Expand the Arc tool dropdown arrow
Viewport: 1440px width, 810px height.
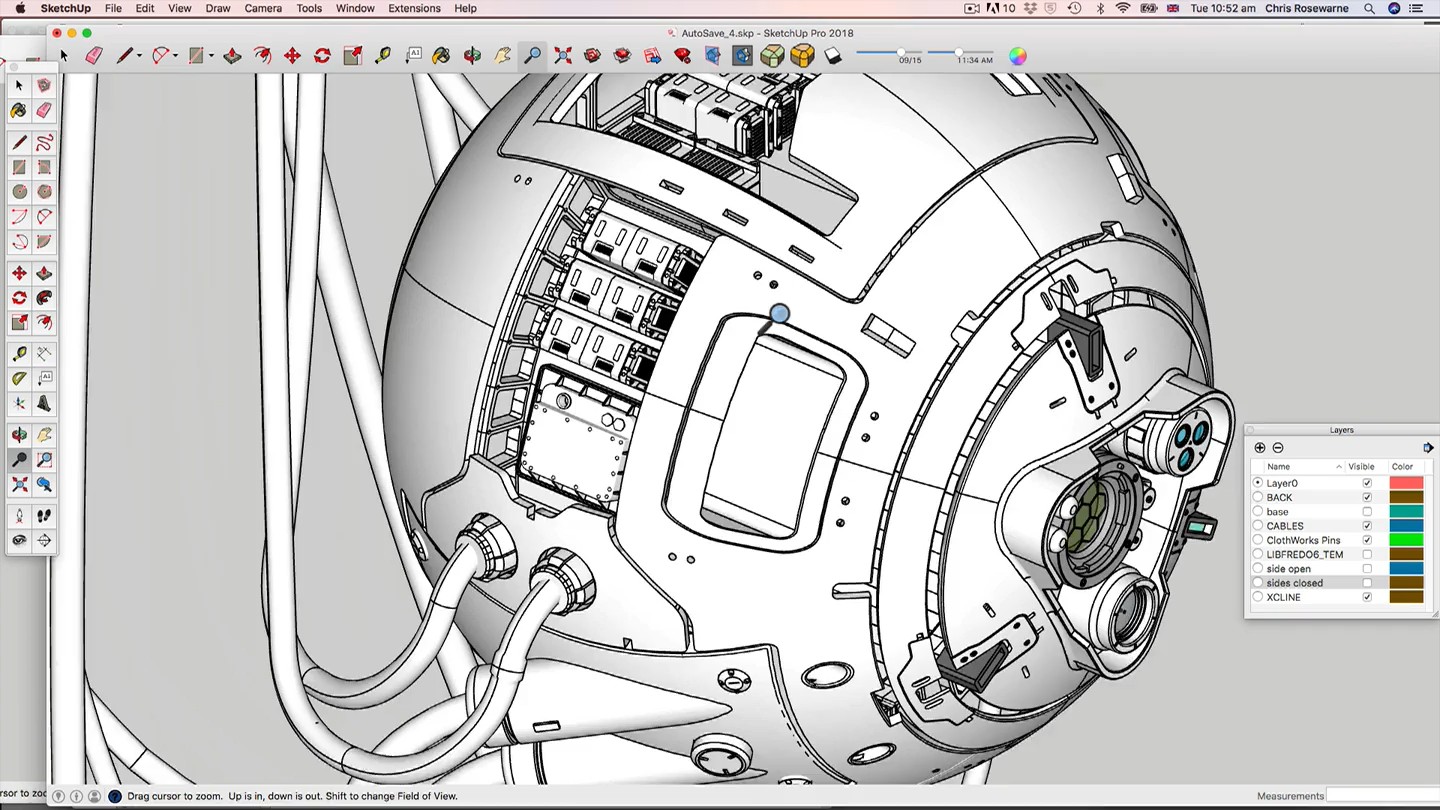(175, 57)
